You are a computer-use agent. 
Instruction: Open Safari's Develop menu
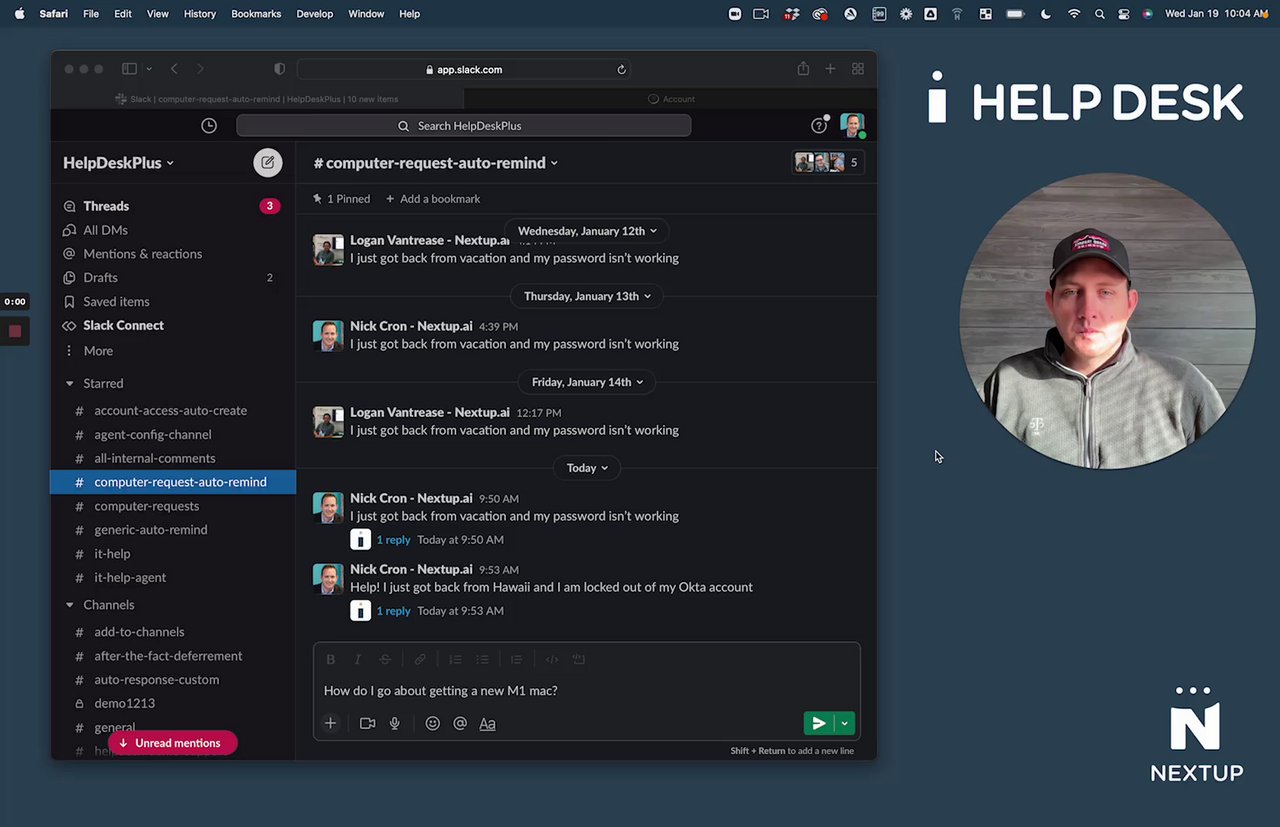click(315, 14)
